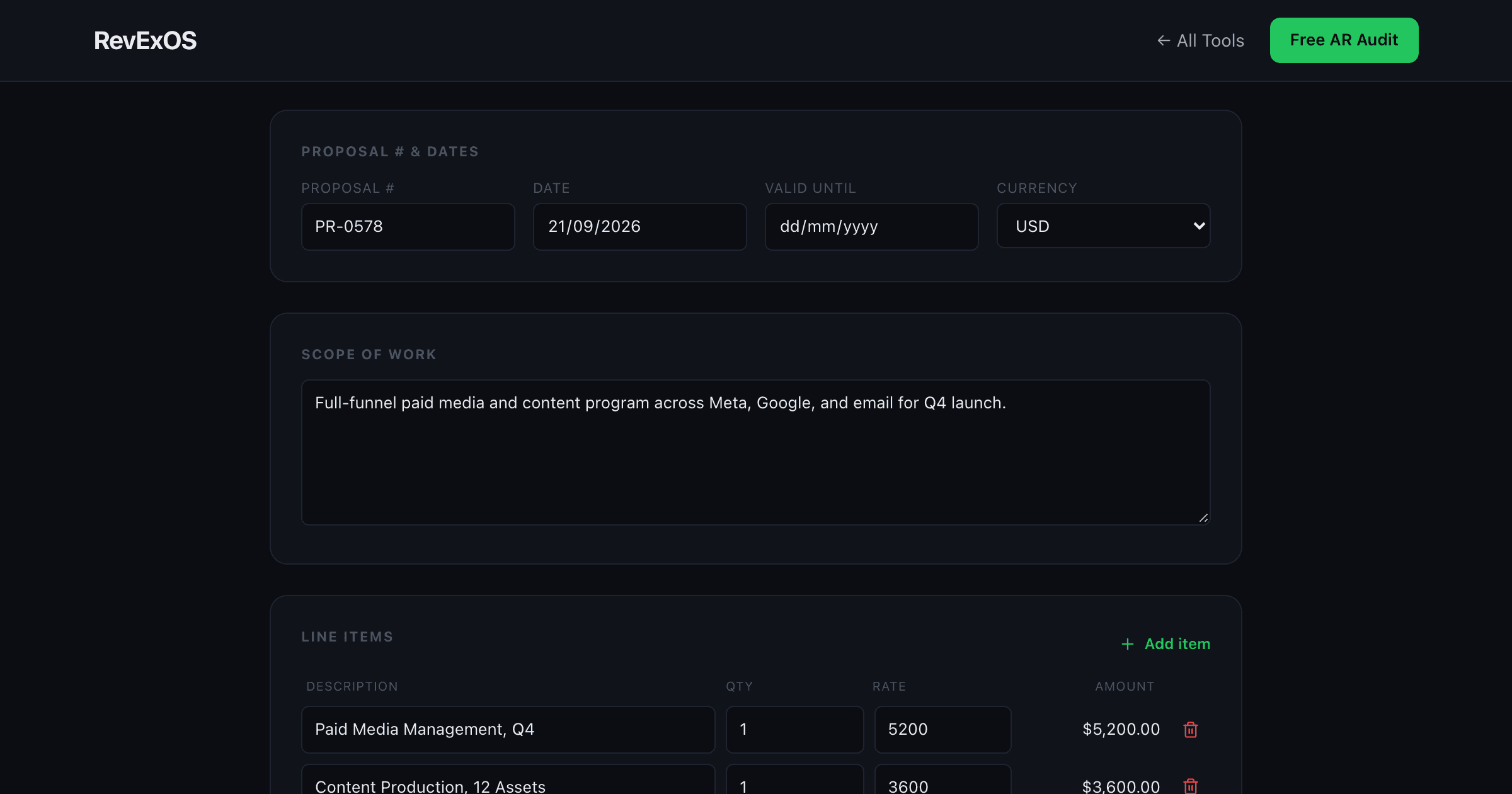Click the LINE ITEMS section heading
1512x794 pixels.
pos(347,637)
